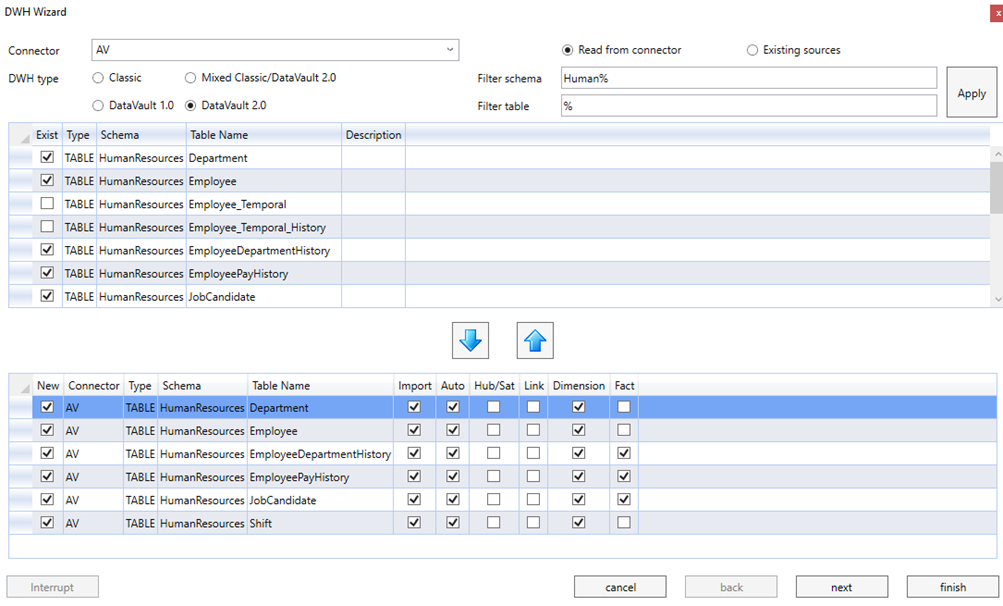Click the next button
Viewport: 1003px width, 606px height.
coord(841,587)
